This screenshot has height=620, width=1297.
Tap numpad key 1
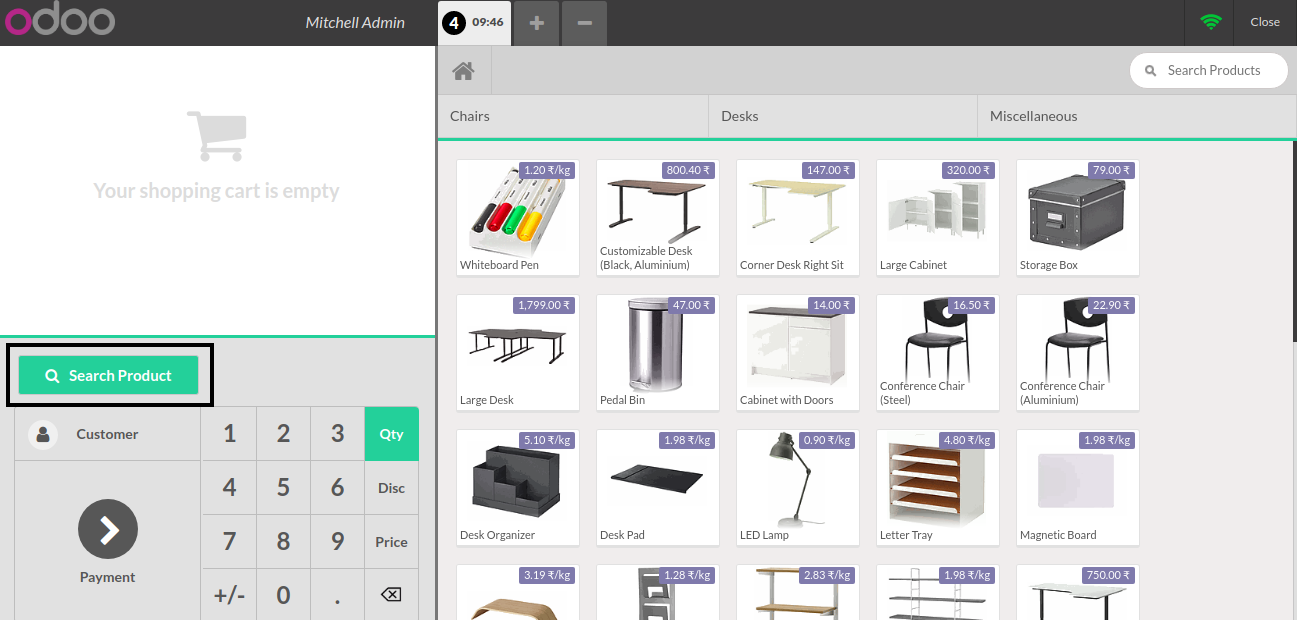click(229, 434)
